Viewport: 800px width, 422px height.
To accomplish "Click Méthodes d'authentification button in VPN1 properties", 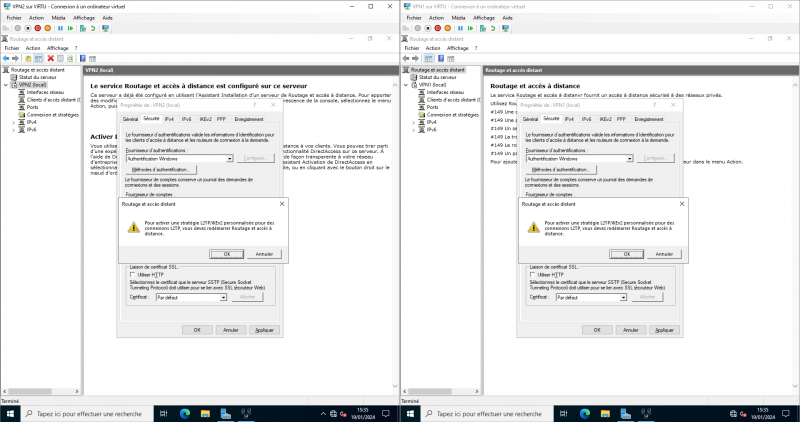I will point(561,169).
